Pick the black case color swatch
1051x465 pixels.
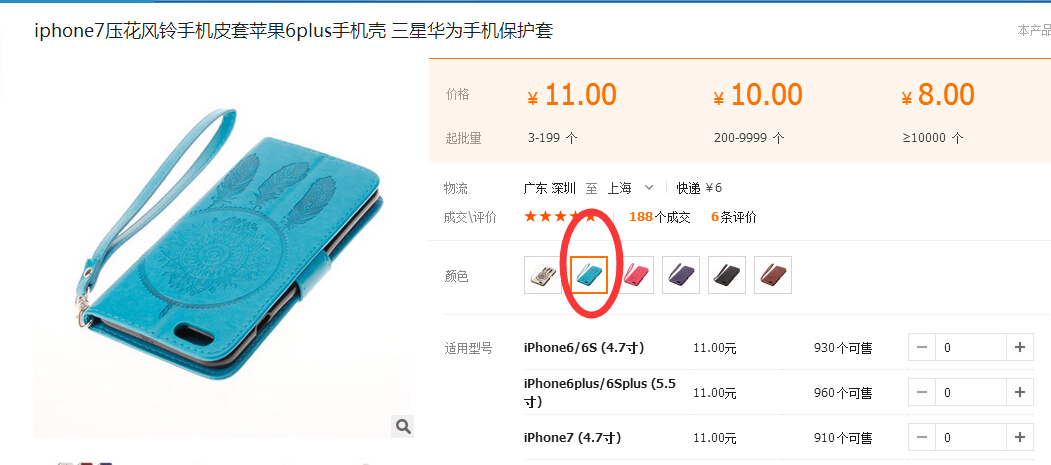coord(727,275)
